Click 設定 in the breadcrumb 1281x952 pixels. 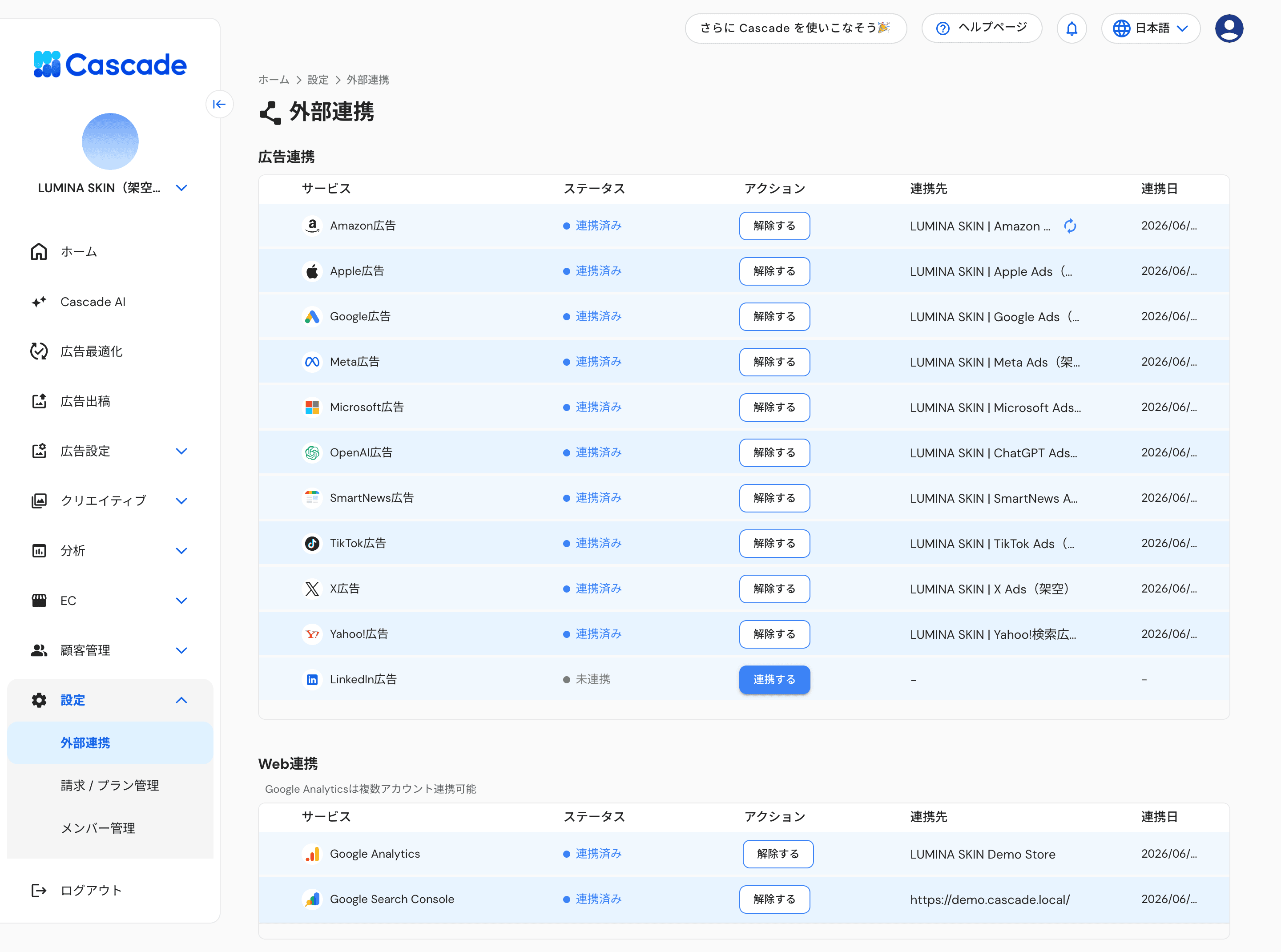click(x=318, y=80)
